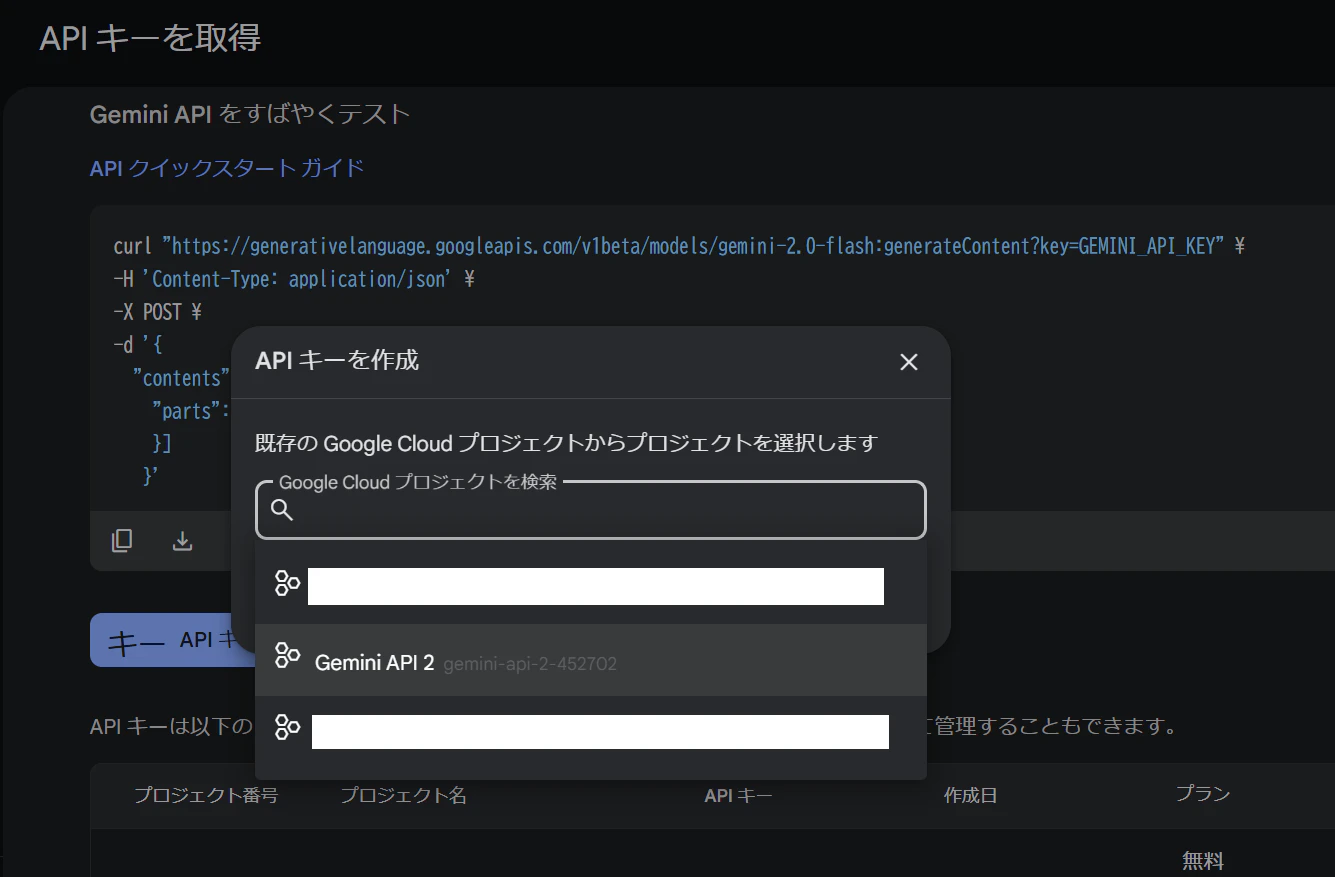The image size is (1335, 877).
Task: Click the magnifier icon in project search
Action: coord(282,510)
